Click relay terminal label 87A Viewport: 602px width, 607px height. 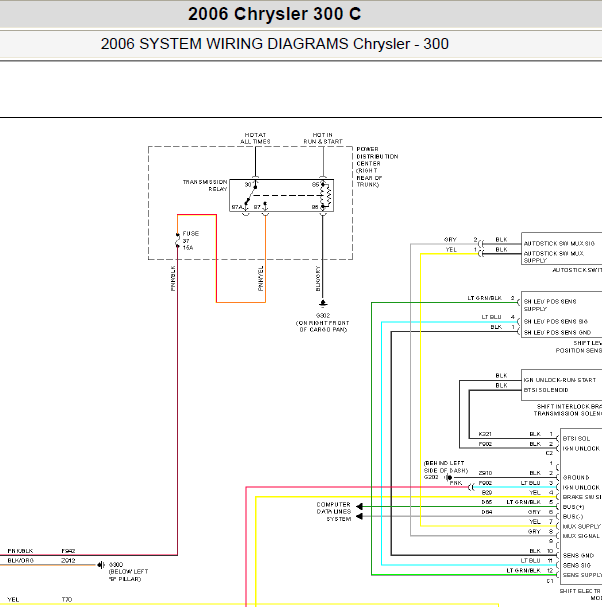pos(237,207)
